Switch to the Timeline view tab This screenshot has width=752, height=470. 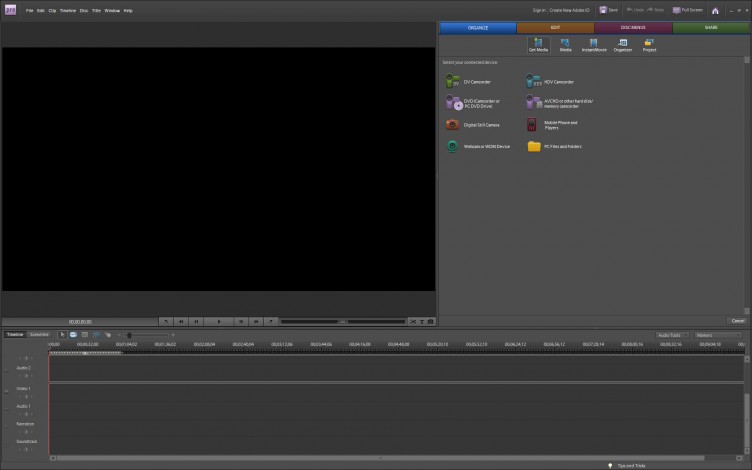pos(15,335)
